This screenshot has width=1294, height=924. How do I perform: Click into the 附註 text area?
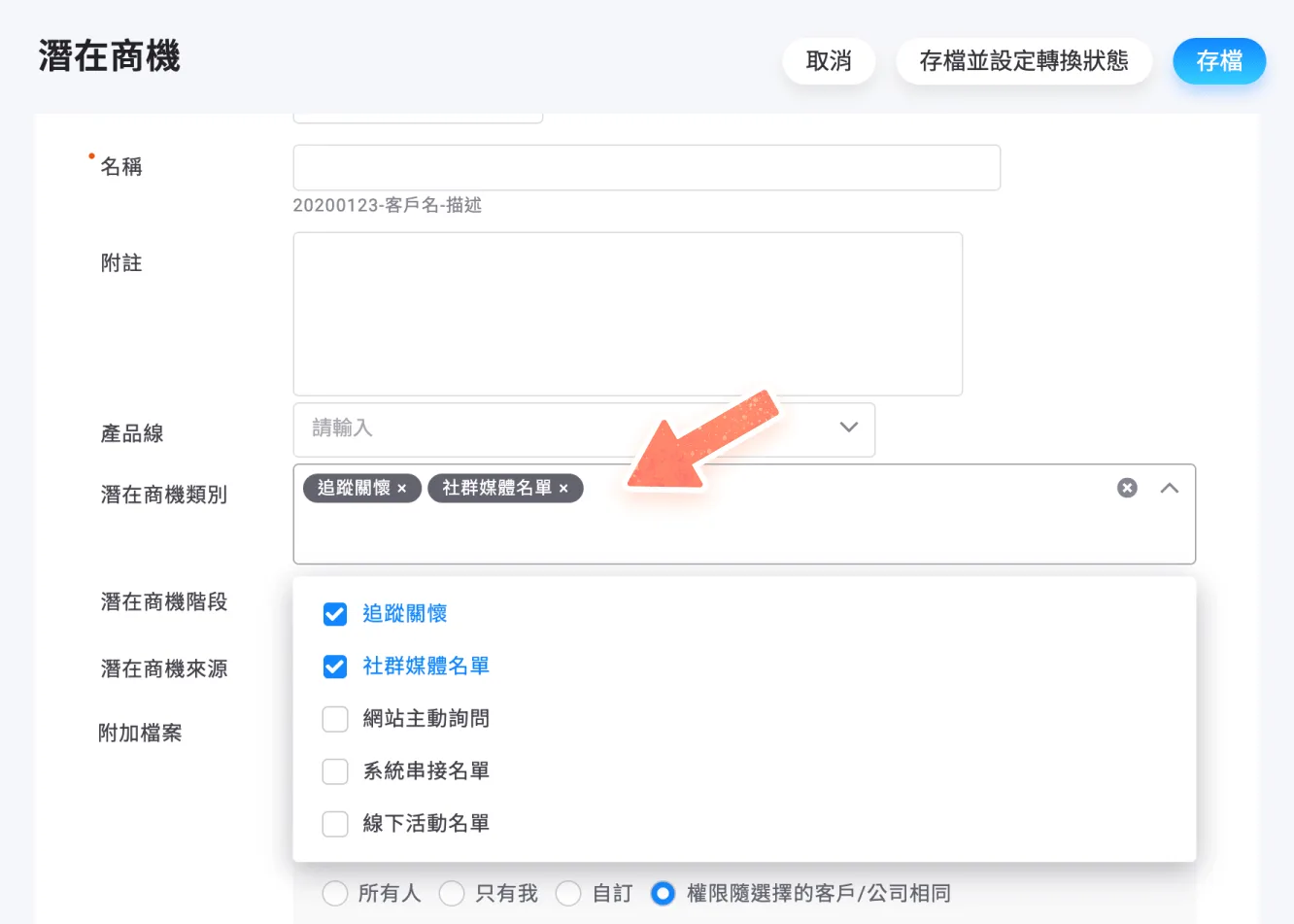coord(628,314)
